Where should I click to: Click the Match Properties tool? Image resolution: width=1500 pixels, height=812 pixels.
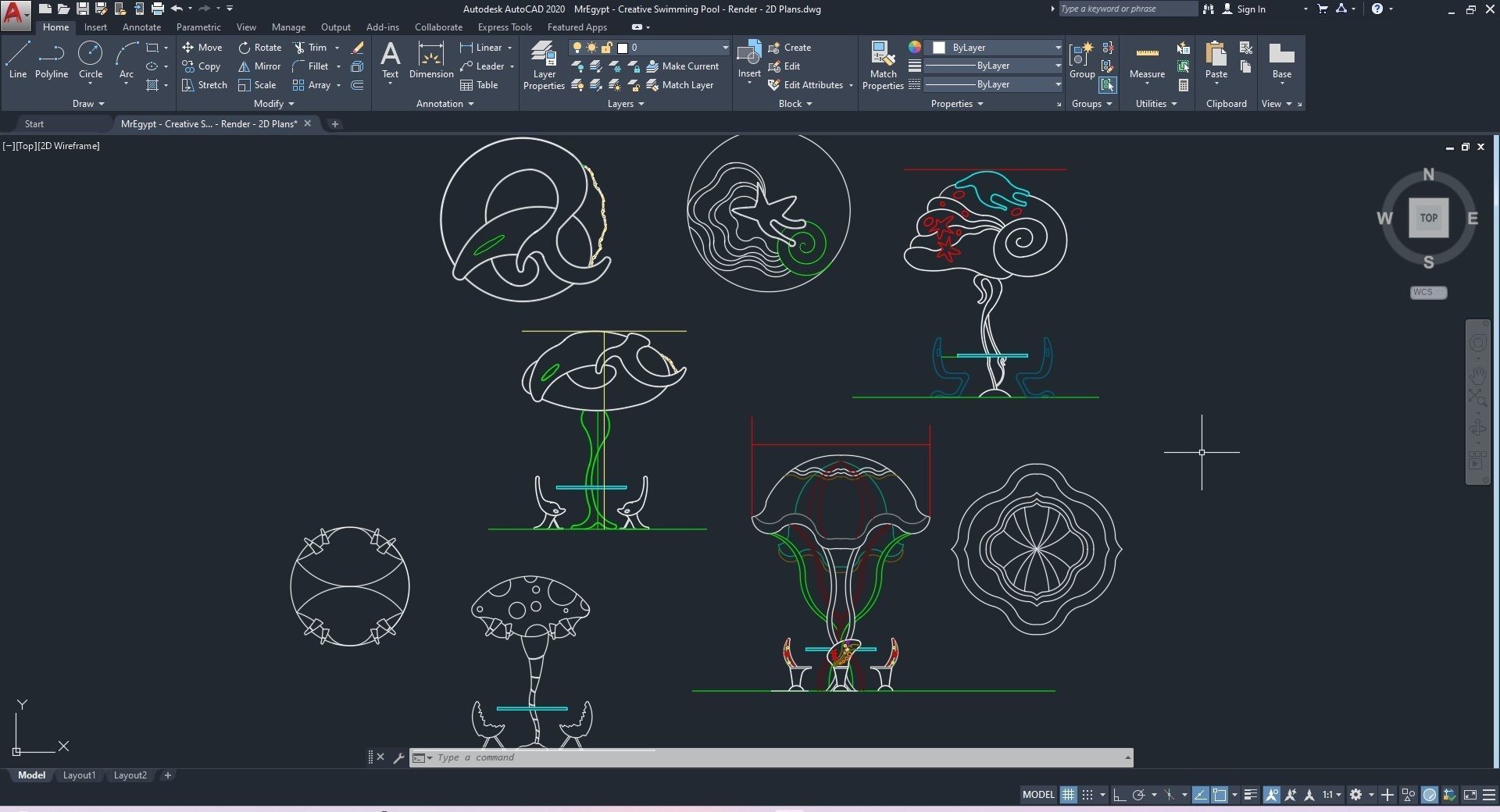[x=883, y=66]
